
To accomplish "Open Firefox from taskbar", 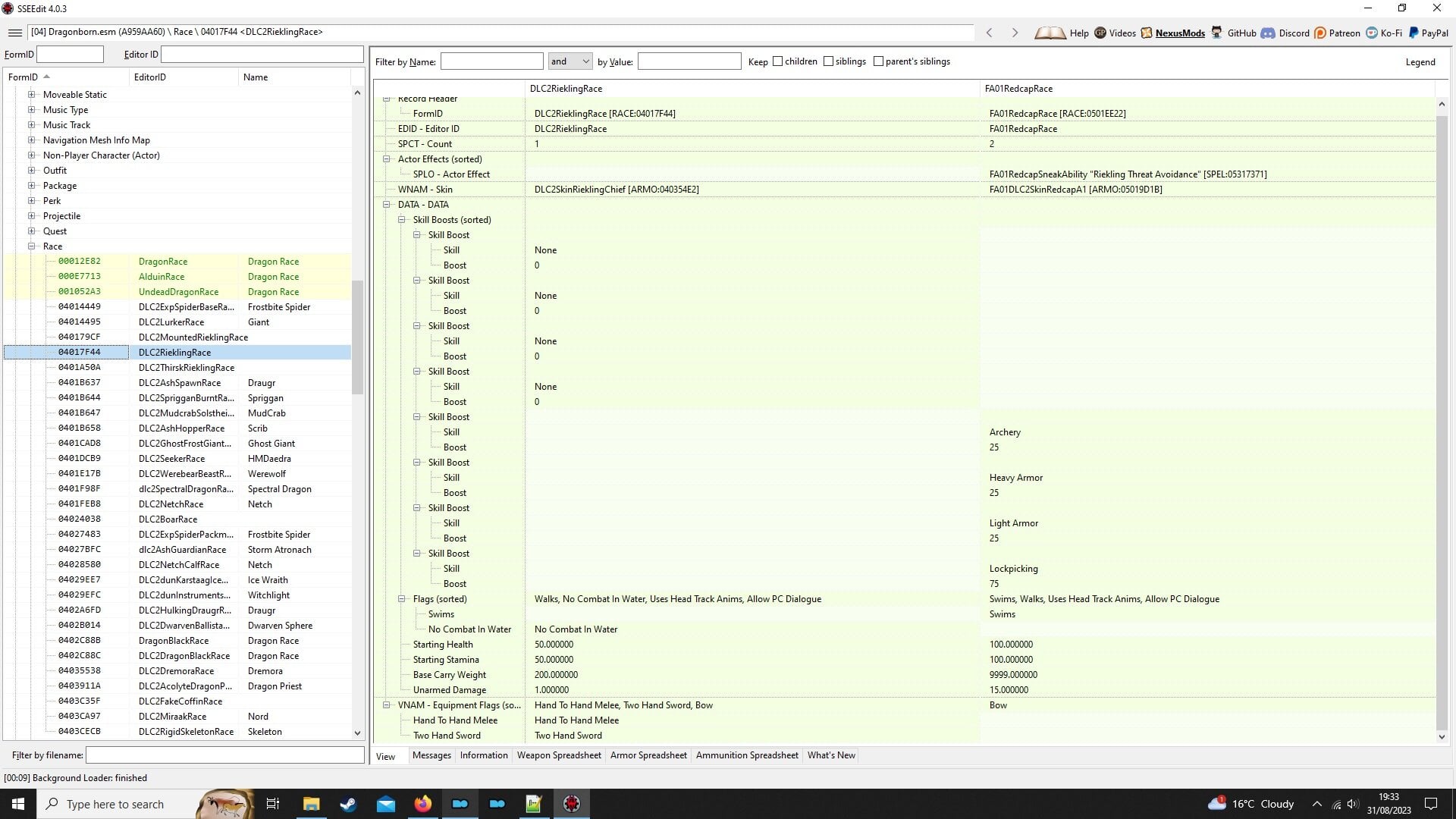I will 423,804.
